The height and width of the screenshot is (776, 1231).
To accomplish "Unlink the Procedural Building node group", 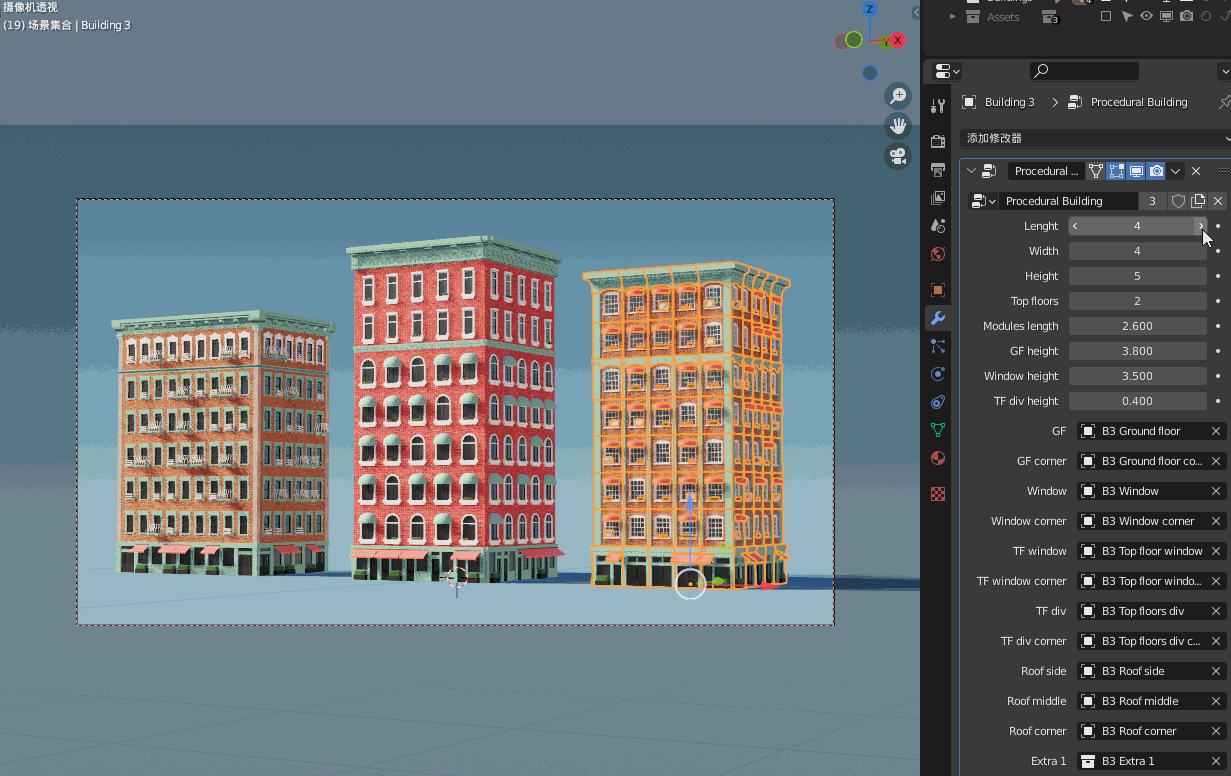I will click(x=1218, y=201).
